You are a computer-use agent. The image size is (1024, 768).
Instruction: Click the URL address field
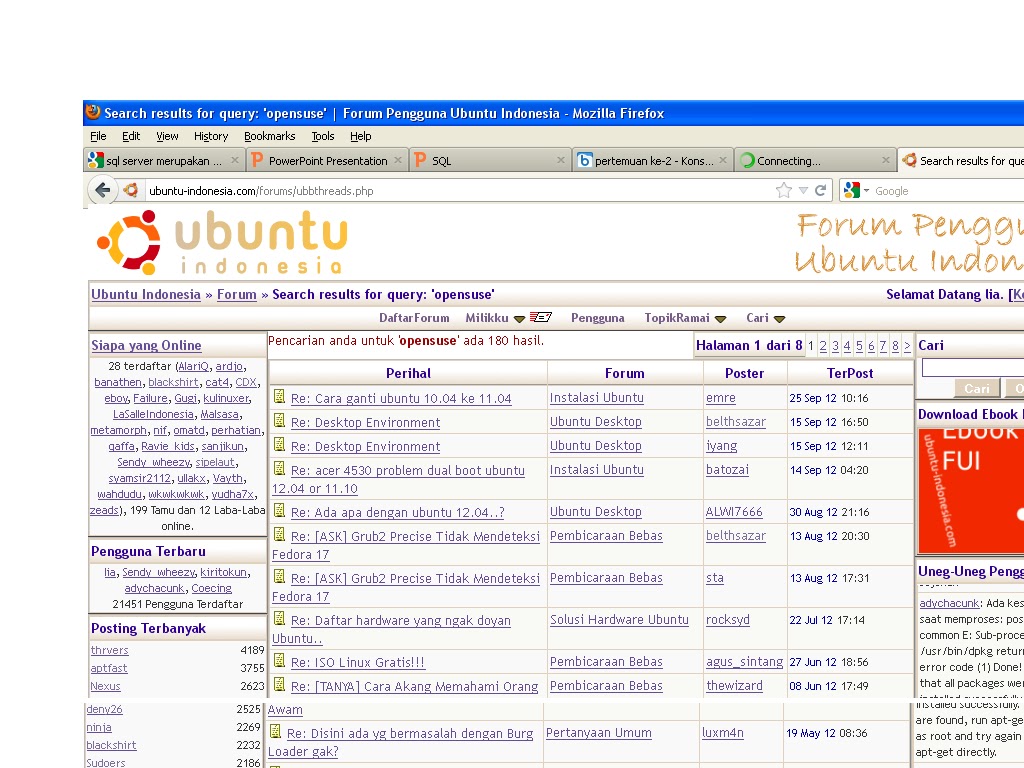click(457, 191)
